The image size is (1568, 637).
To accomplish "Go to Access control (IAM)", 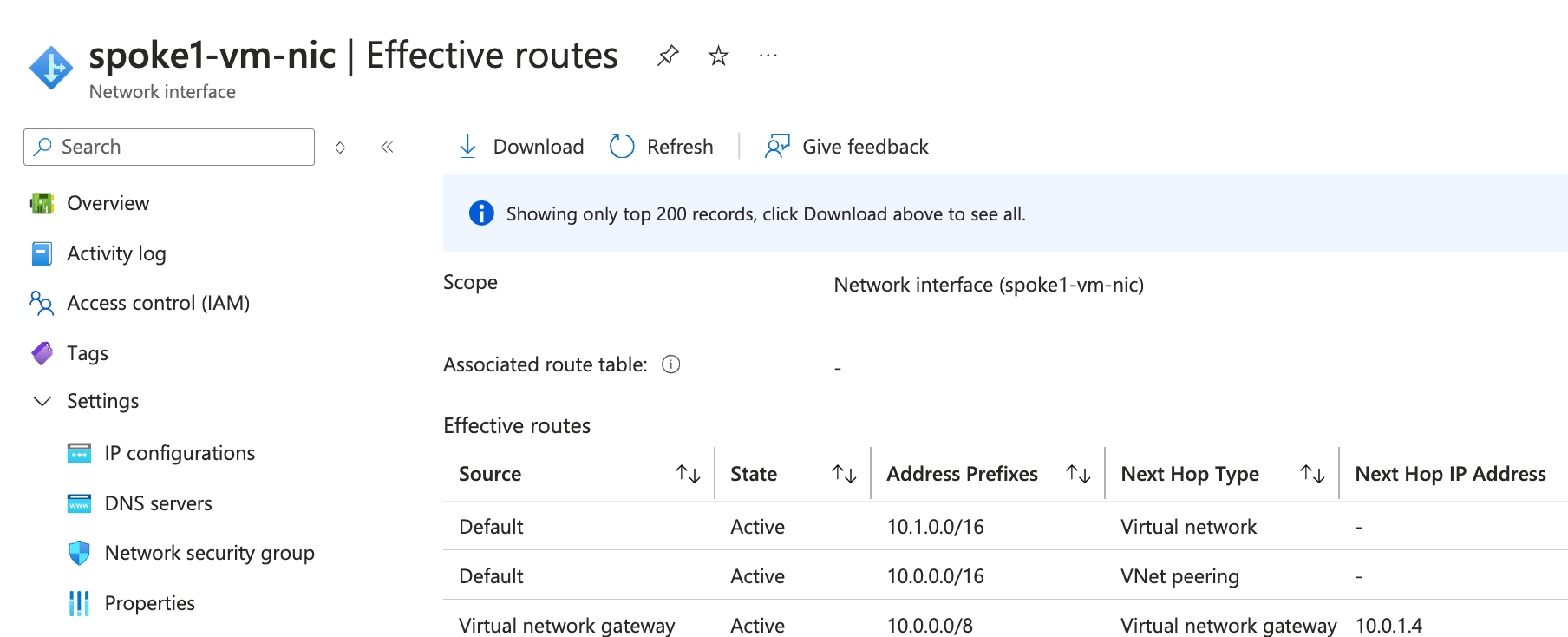I will pyautogui.click(x=158, y=303).
